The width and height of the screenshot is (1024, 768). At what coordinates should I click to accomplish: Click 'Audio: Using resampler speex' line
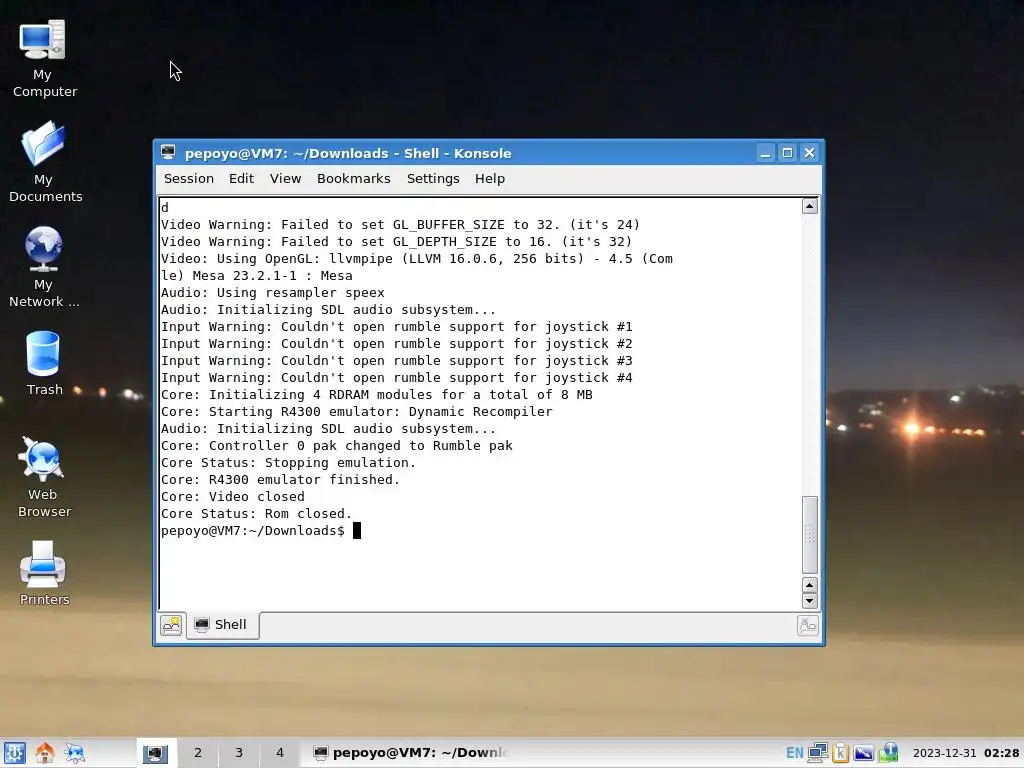(x=273, y=293)
